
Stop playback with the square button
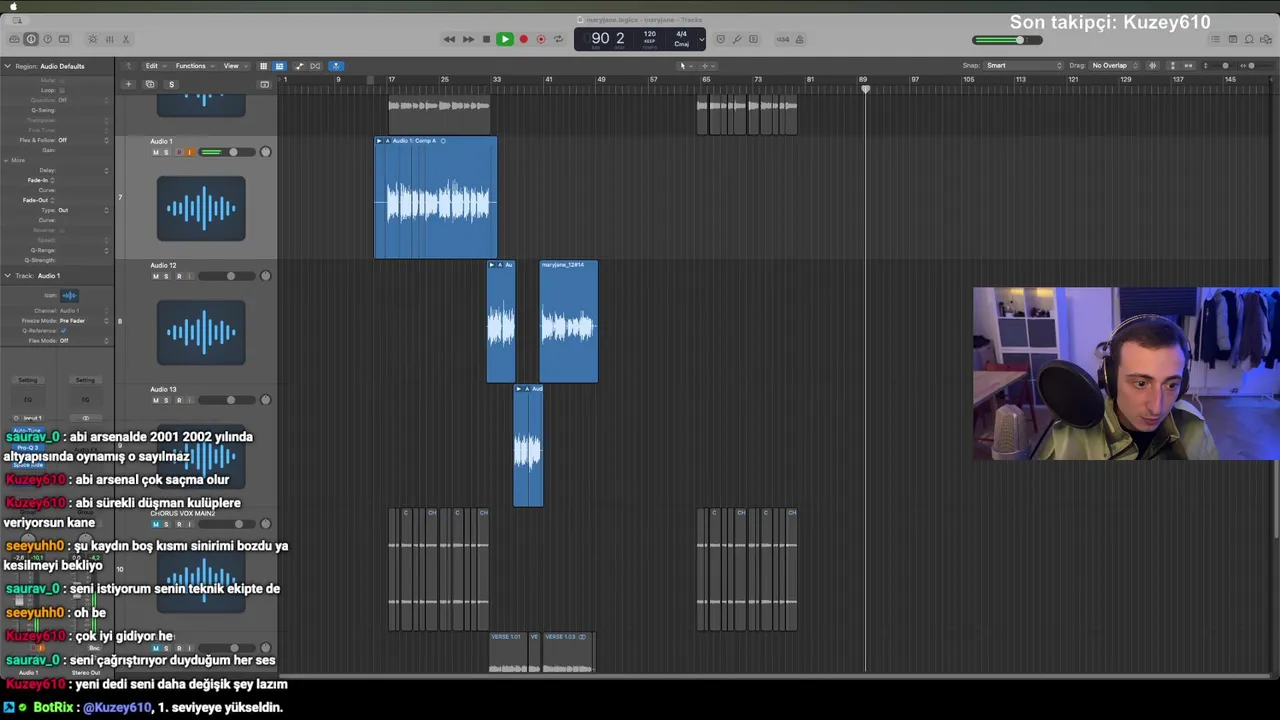(x=486, y=39)
